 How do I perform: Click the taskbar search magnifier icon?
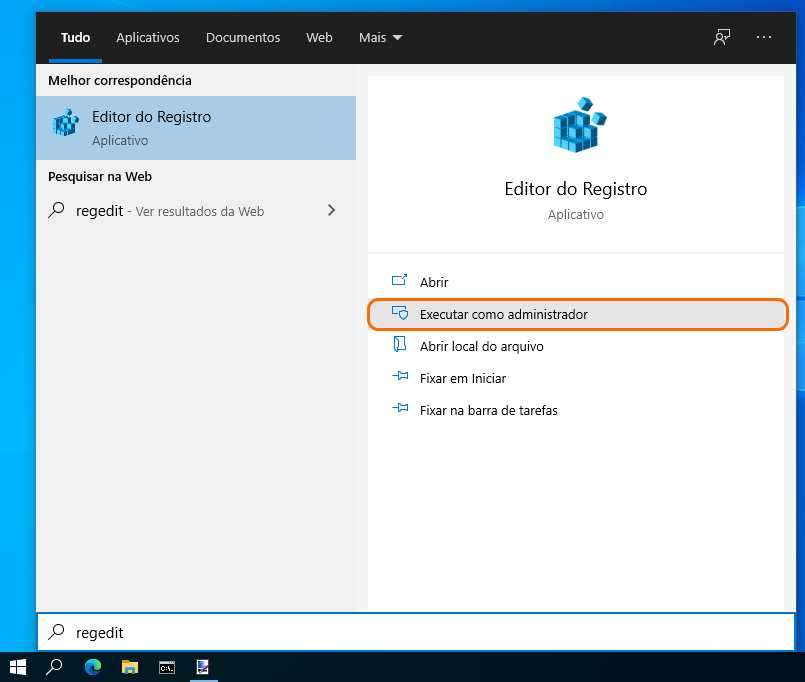click(54, 667)
